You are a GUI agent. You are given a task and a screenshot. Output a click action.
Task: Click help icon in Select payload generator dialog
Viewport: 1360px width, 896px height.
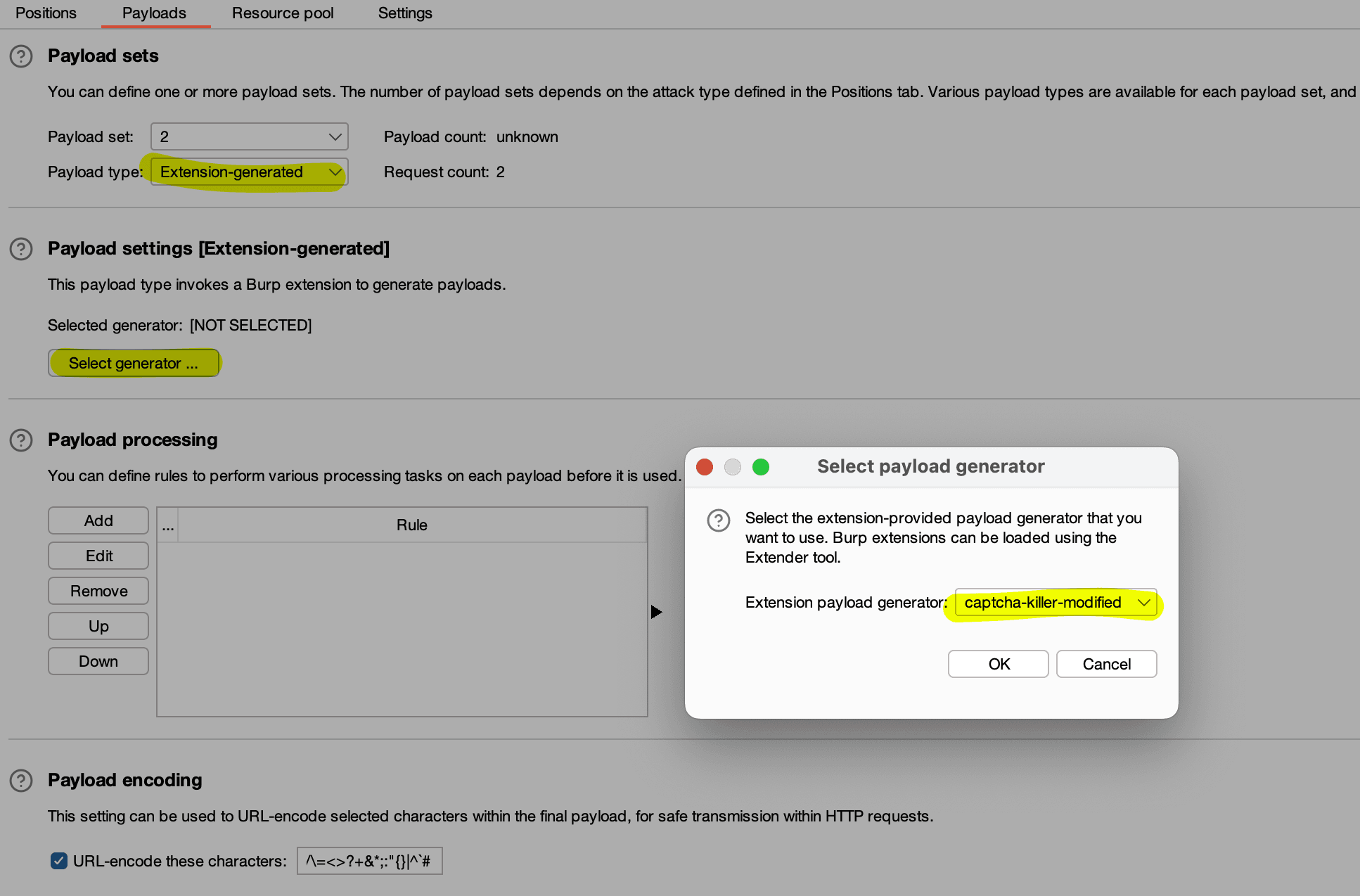tap(718, 520)
